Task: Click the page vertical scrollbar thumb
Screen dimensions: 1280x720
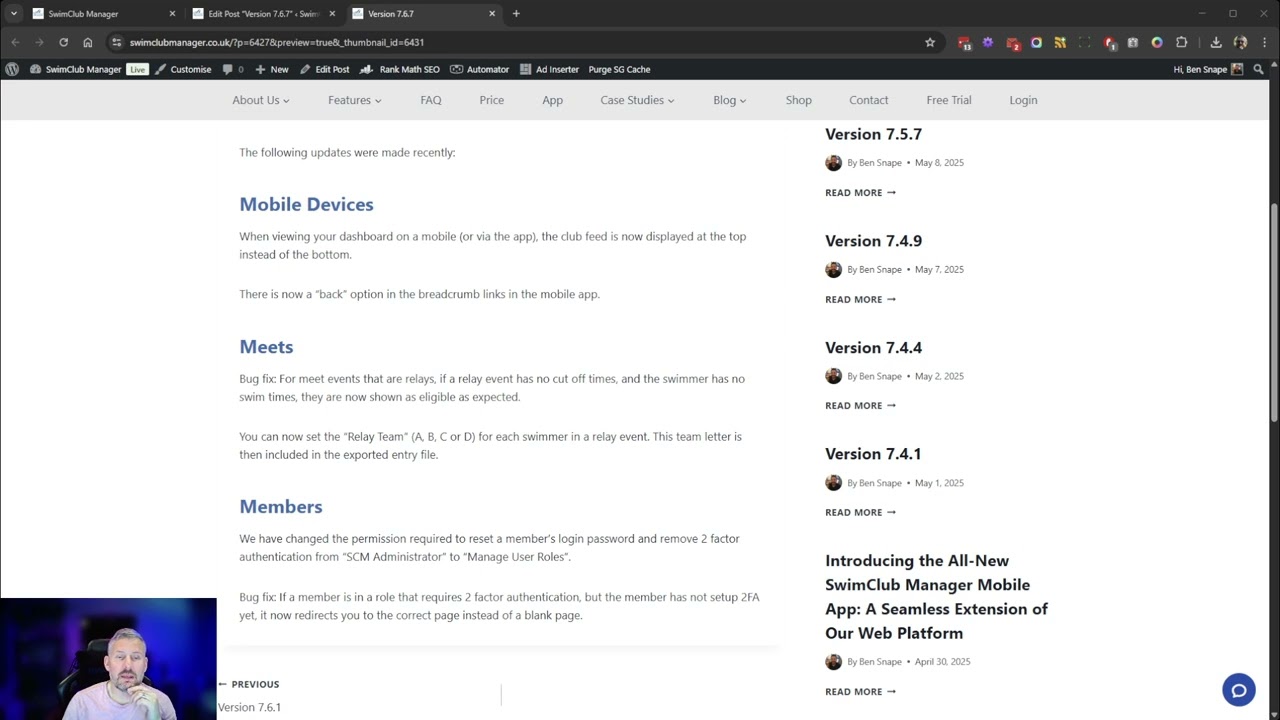Action: click(1274, 312)
